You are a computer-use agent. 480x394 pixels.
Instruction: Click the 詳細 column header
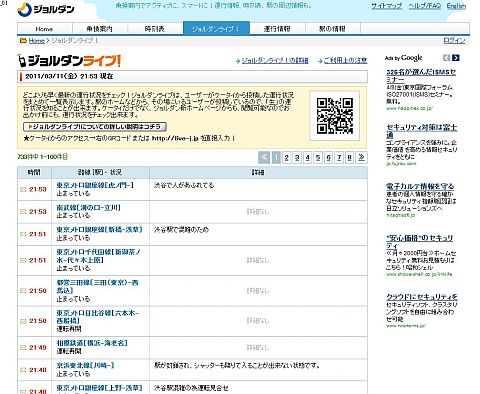(x=258, y=172)
